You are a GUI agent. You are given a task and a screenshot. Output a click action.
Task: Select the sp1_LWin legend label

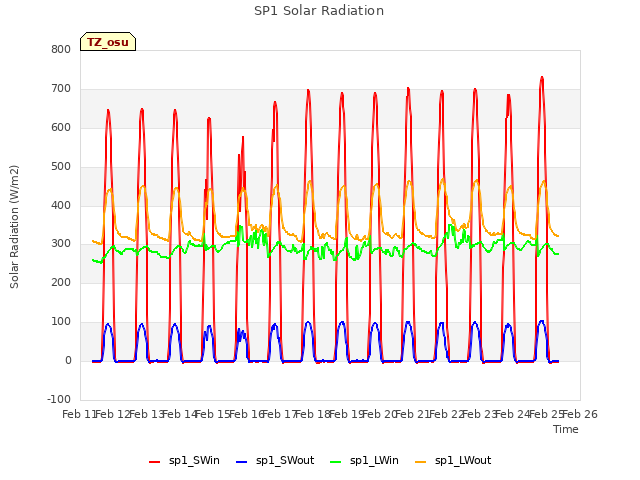click(374, 461)
